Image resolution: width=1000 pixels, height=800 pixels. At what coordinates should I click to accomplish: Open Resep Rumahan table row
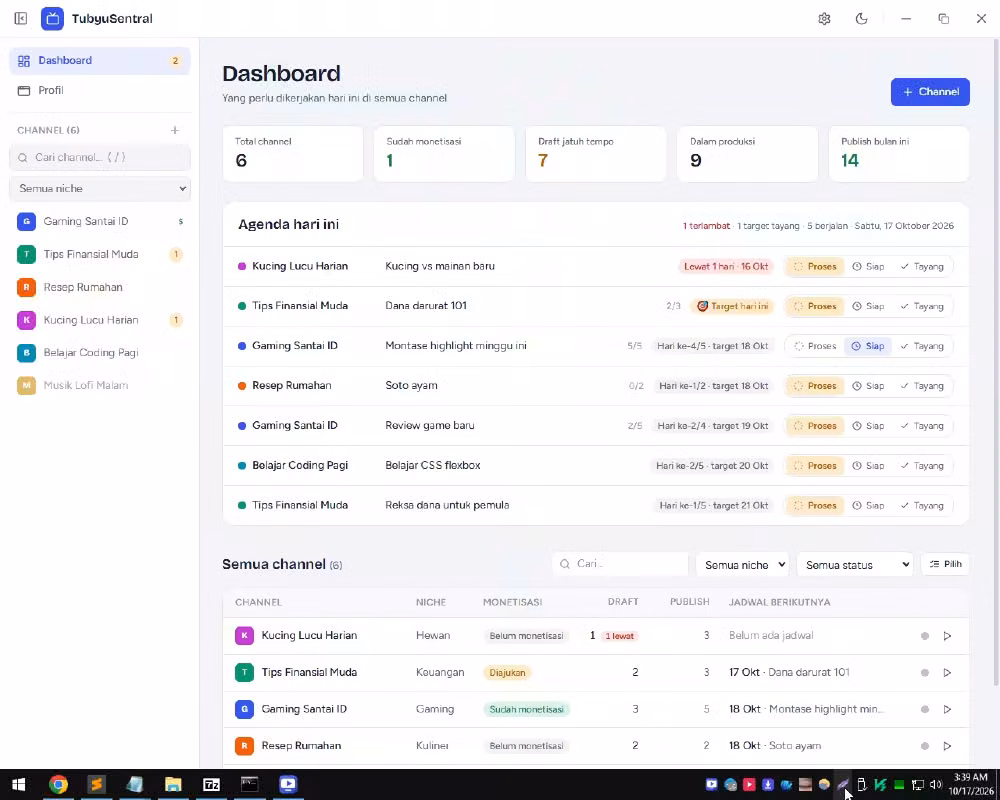[596, 746]
